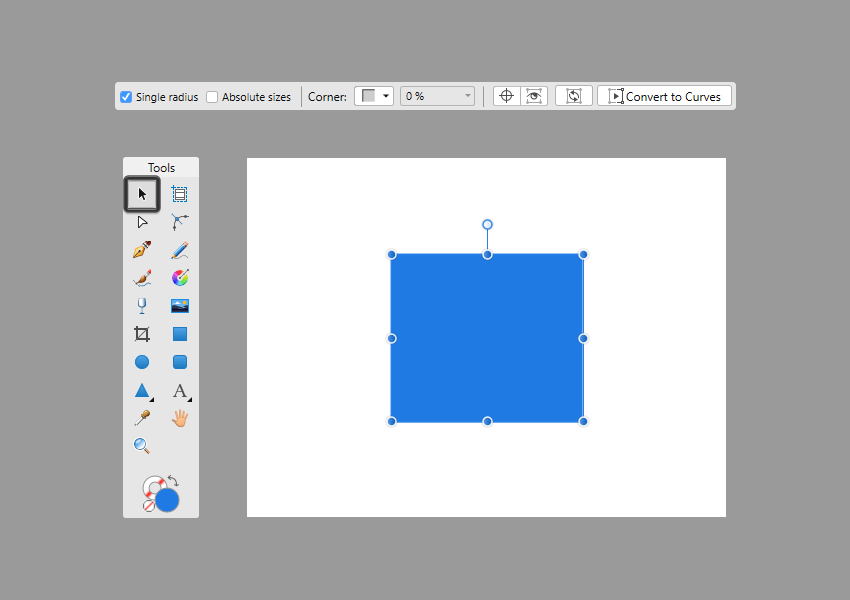Choose the Pencil tool
The image size is (850, 600).
point(180,250)
